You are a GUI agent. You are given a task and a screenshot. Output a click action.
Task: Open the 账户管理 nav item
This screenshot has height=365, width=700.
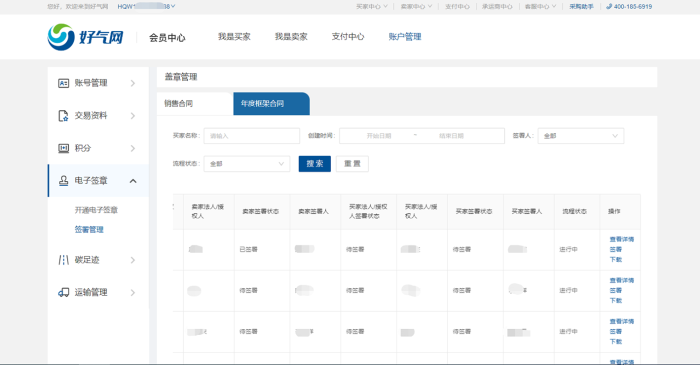click(405, 37)
